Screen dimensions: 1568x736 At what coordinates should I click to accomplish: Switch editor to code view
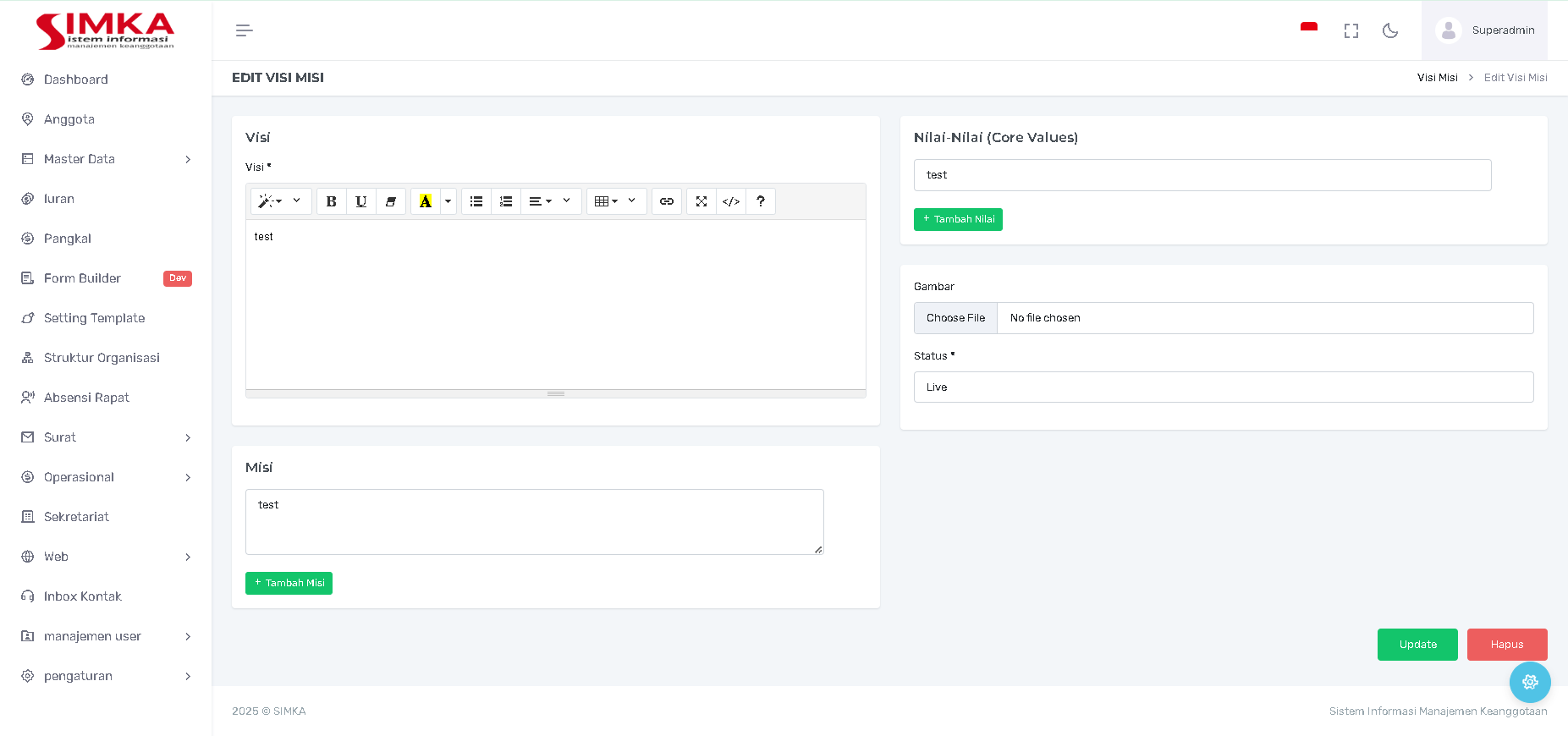731,201
